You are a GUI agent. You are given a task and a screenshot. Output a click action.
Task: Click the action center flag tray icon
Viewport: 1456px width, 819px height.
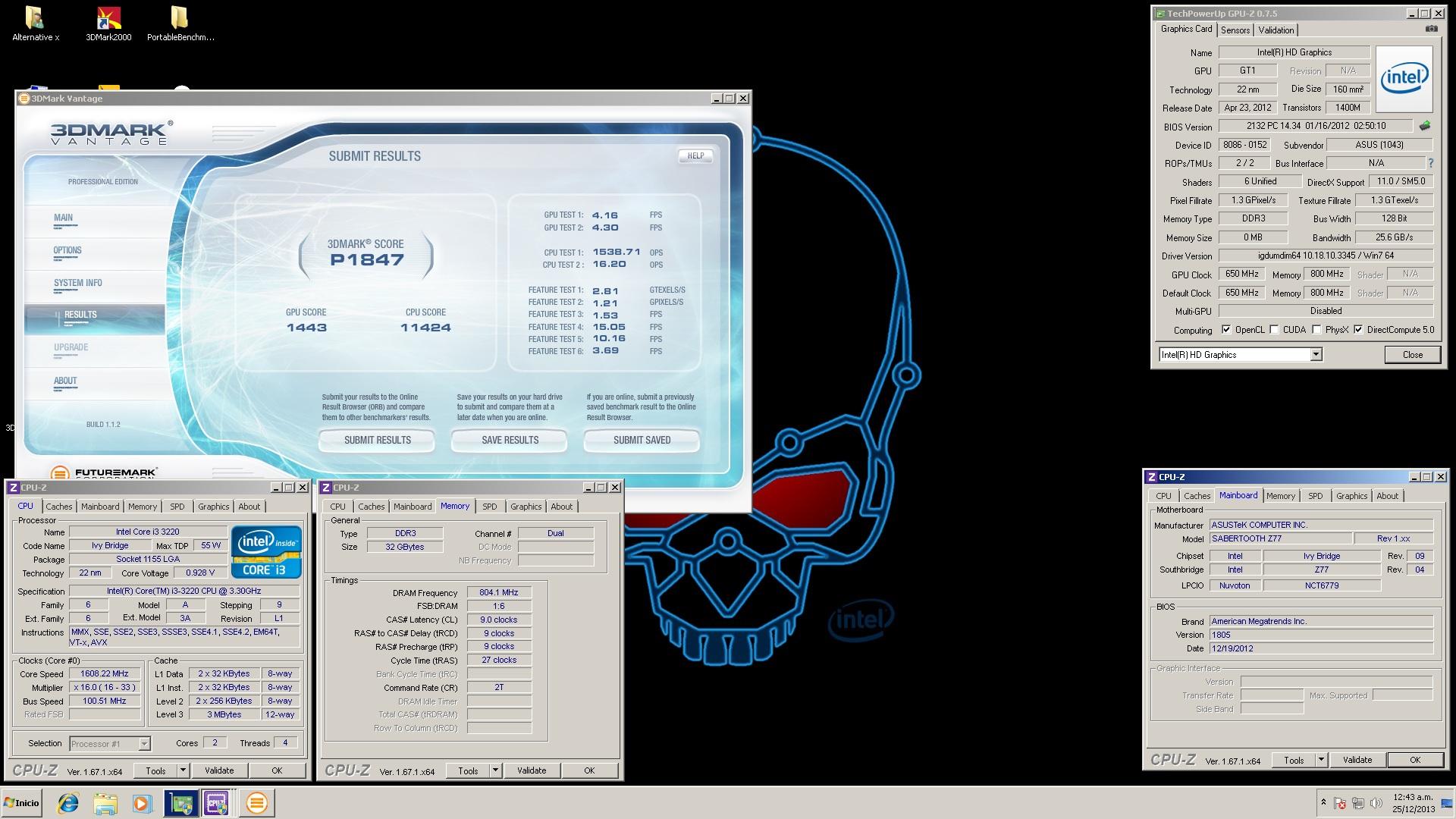point(1339,803)
